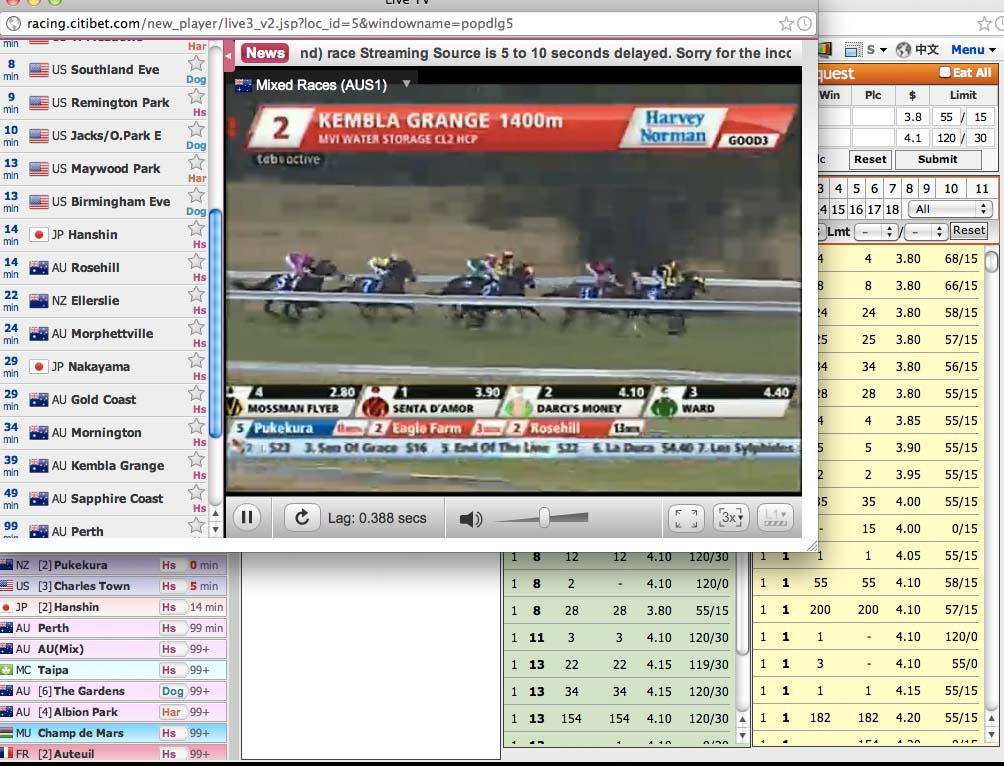Viewport: 1004px width, 766px height.
Task: Star the AU Sapphire Coast race
Action: (x=196, y=493)
